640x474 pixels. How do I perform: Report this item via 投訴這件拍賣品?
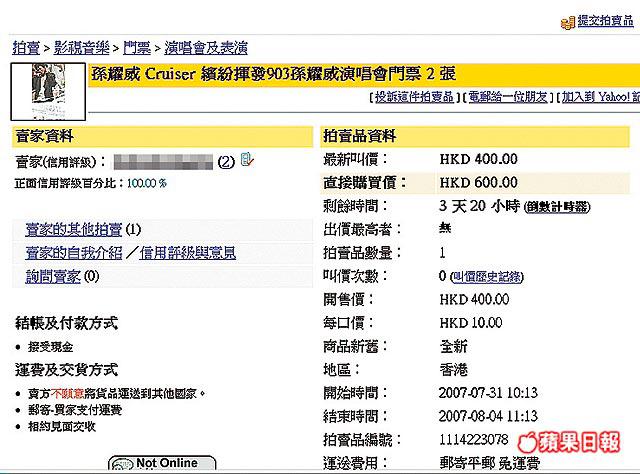[414, 97]
